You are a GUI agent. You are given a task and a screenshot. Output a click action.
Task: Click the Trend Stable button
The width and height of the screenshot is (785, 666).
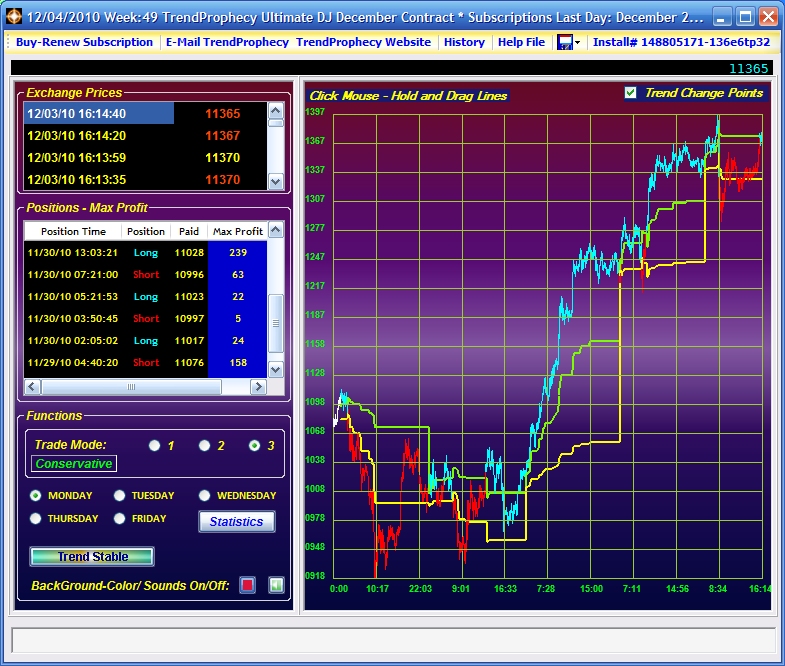click(x=92, y=556)
